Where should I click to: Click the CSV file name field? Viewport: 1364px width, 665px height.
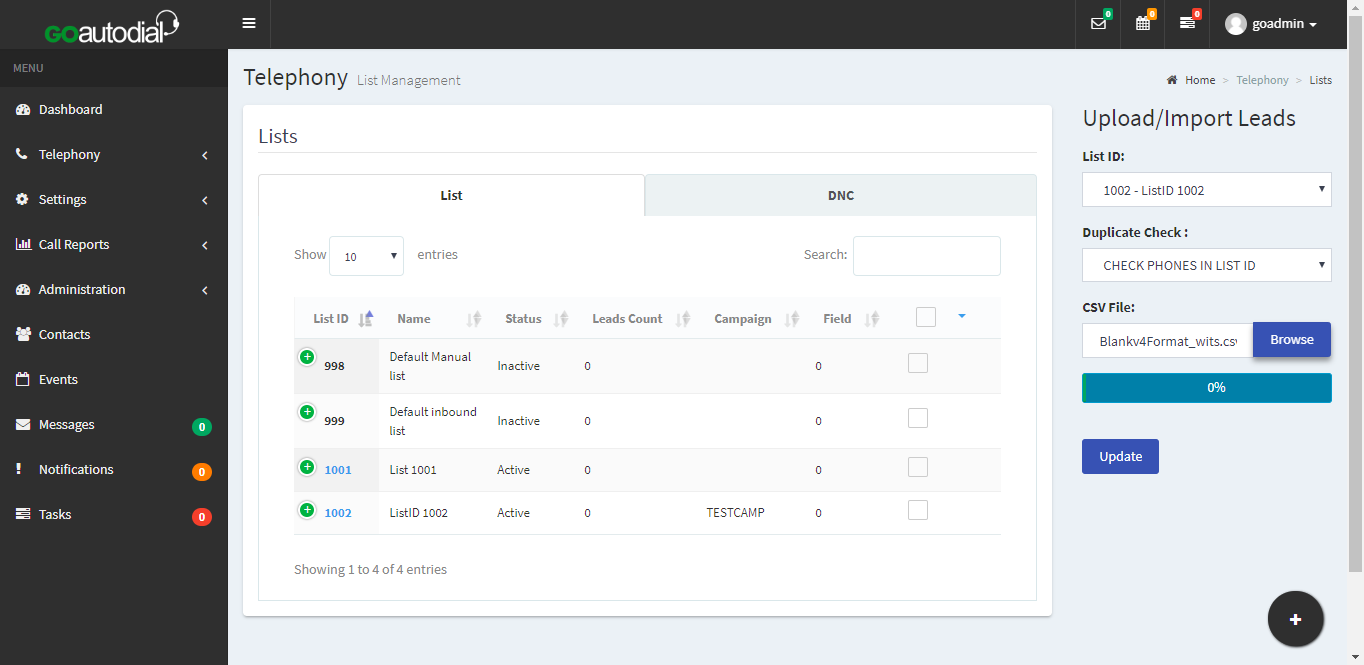tap(1167, 340)
